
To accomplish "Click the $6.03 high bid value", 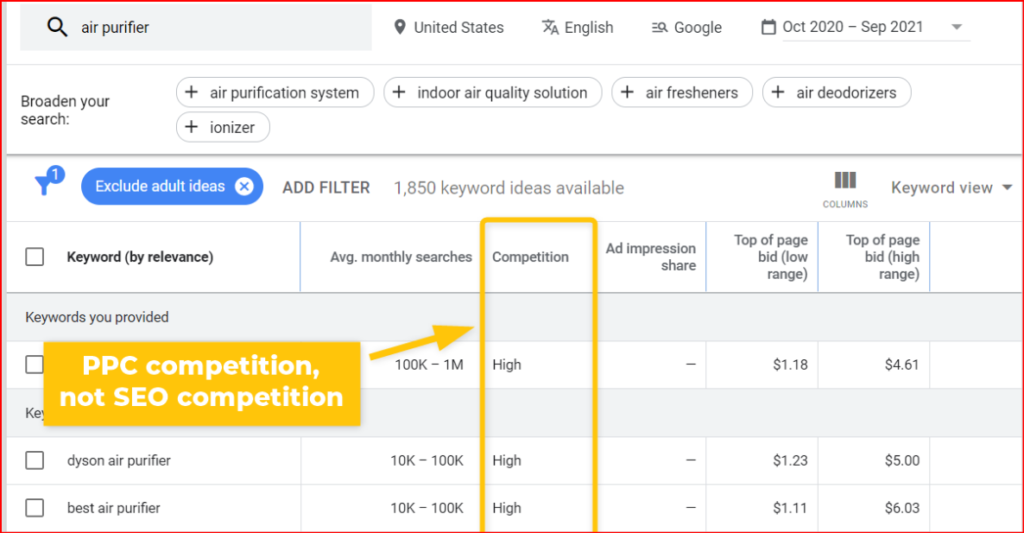I will click(x=902, y=508).
